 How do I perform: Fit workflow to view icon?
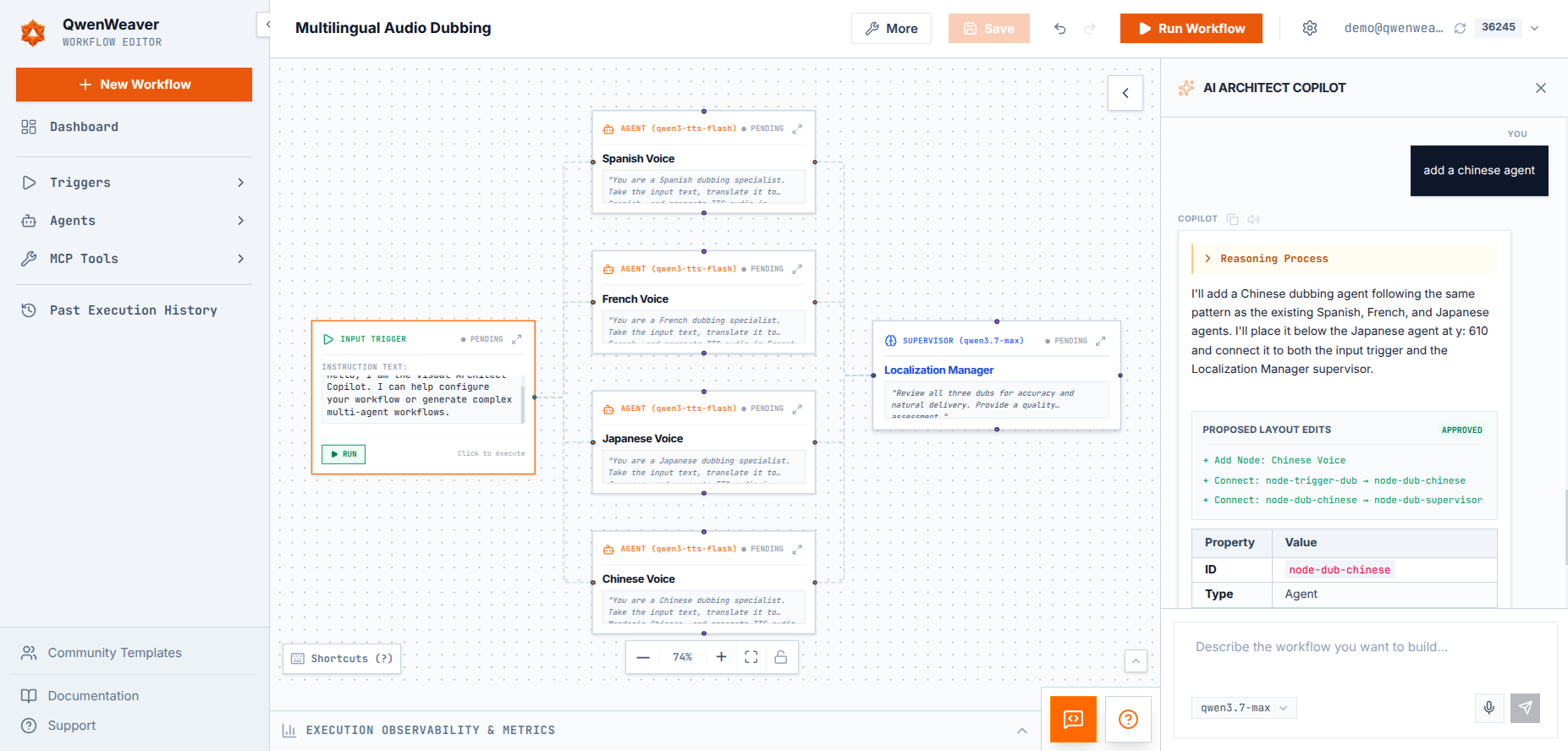click(751, 657)
